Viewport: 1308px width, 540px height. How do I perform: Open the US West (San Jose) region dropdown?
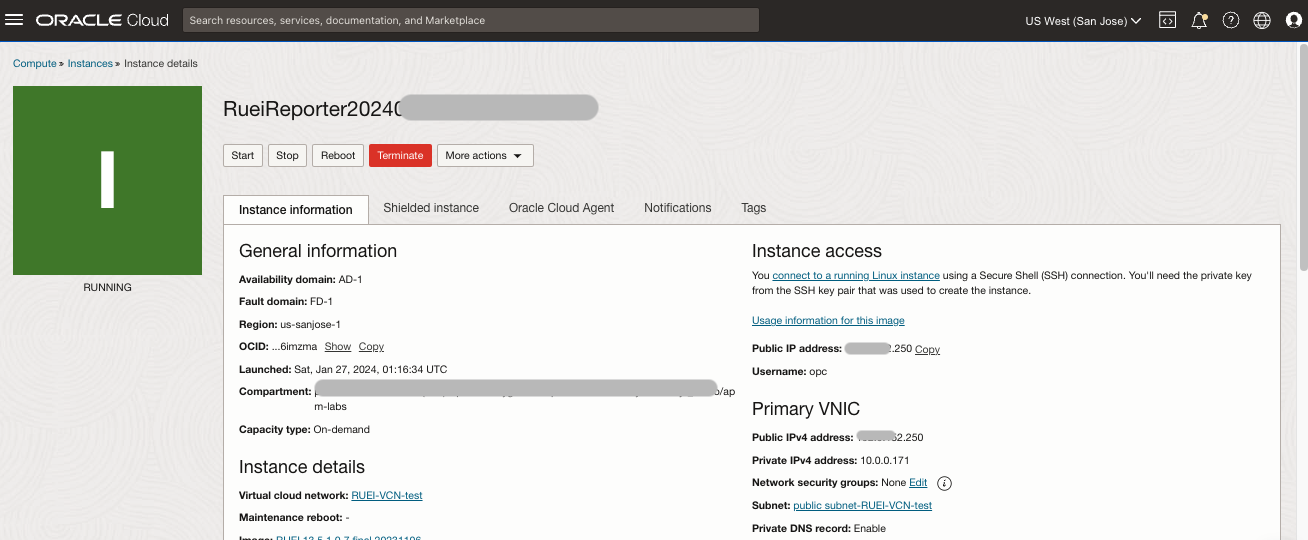tap(1083, 20)
